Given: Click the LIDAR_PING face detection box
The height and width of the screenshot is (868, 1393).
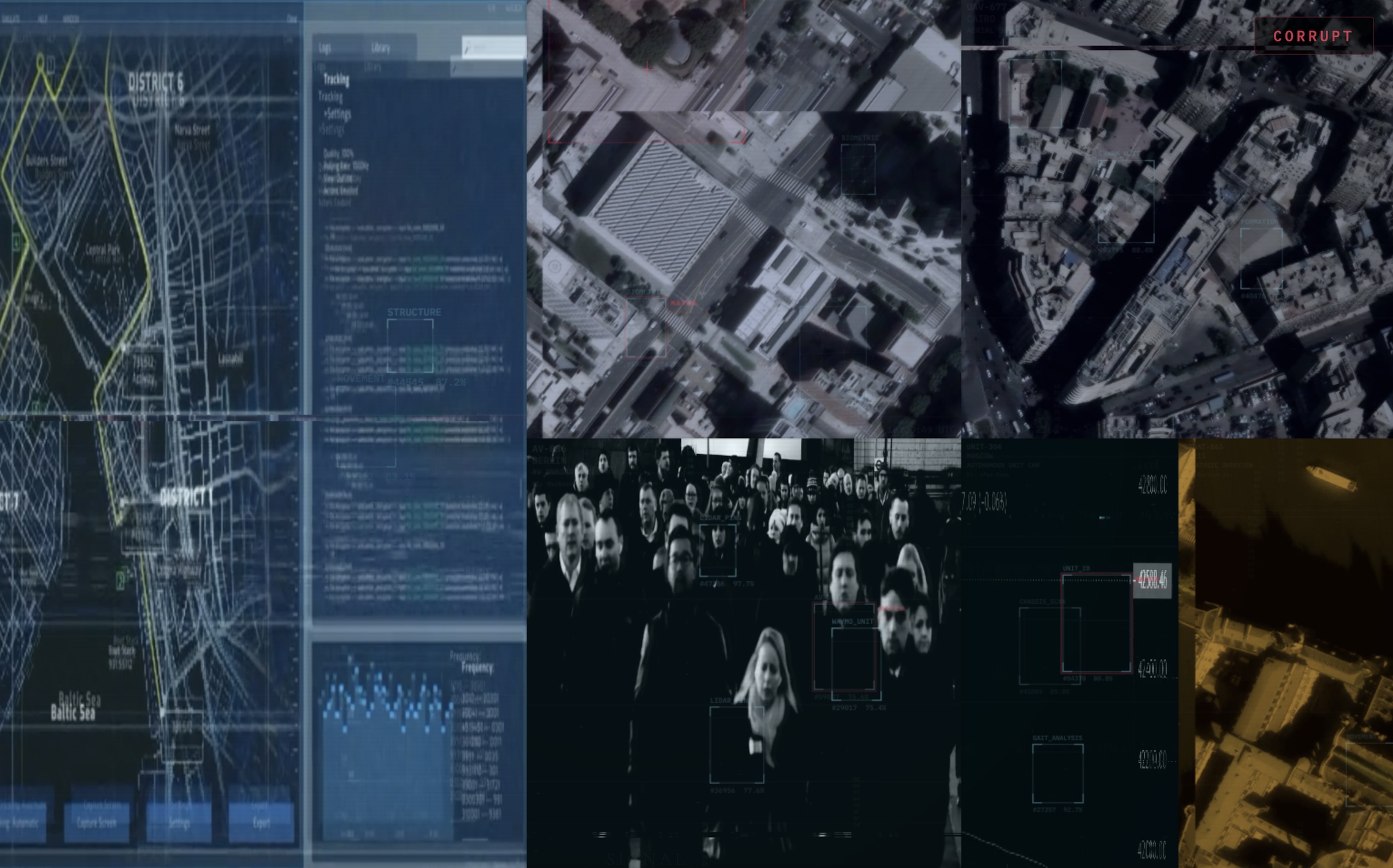Looking at the screenshot, I should click(x=718, y=550).
